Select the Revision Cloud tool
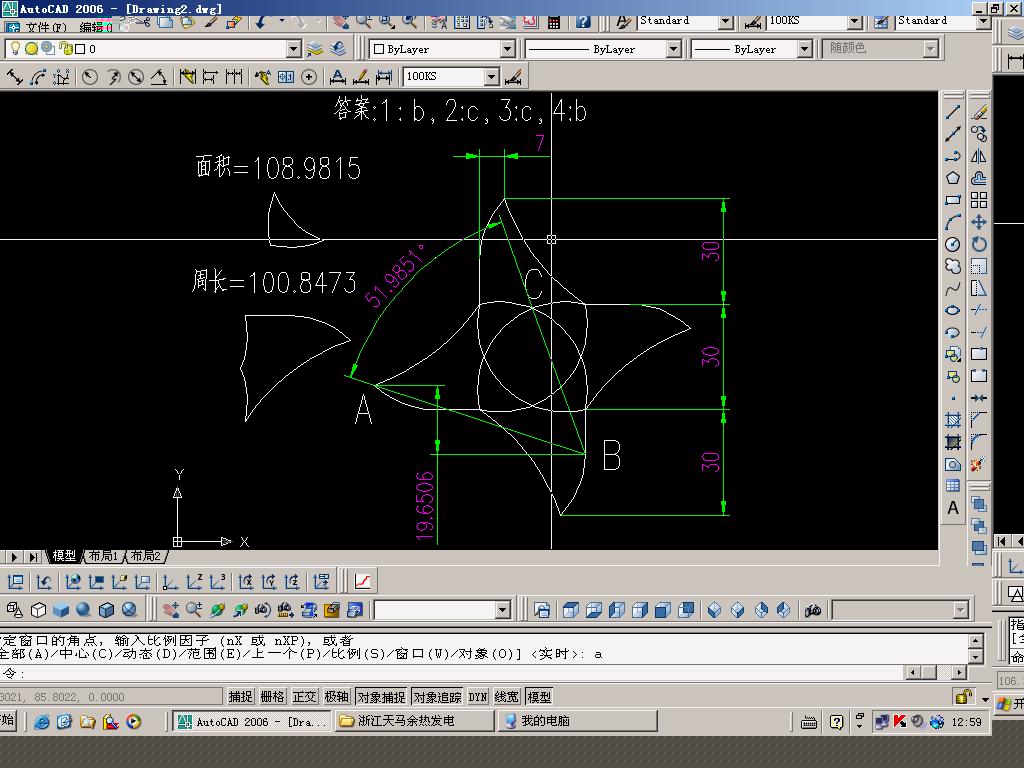The image size is (1024, 768). pos(953,266)
